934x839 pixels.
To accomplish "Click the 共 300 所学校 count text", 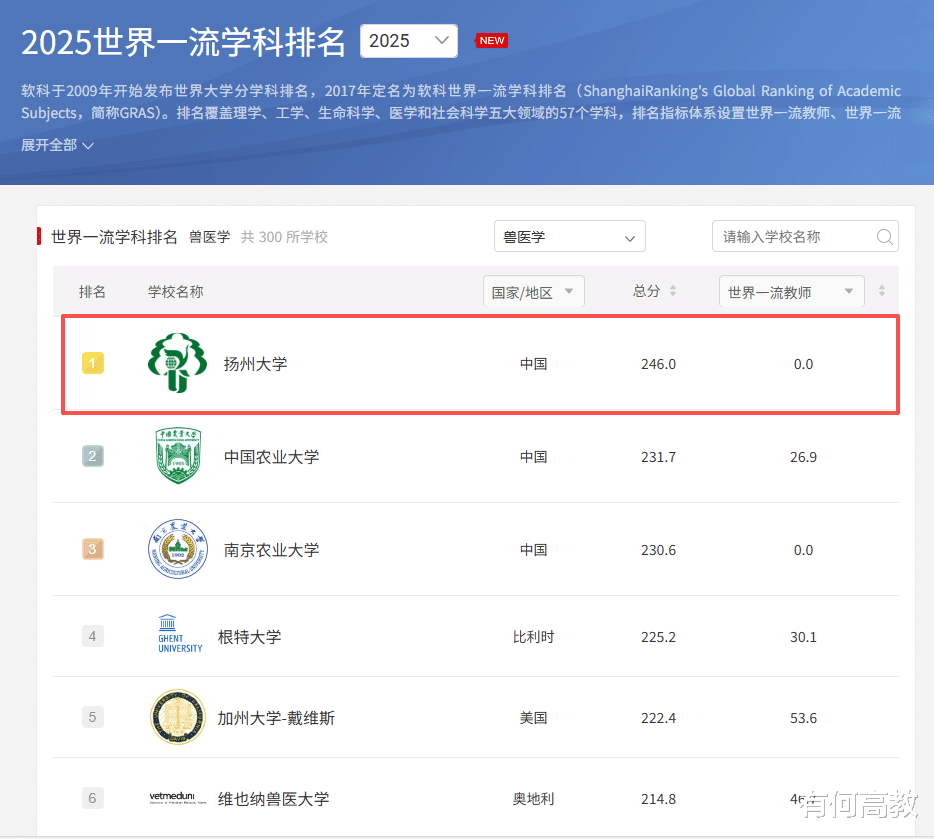I will tap(284, 237).
